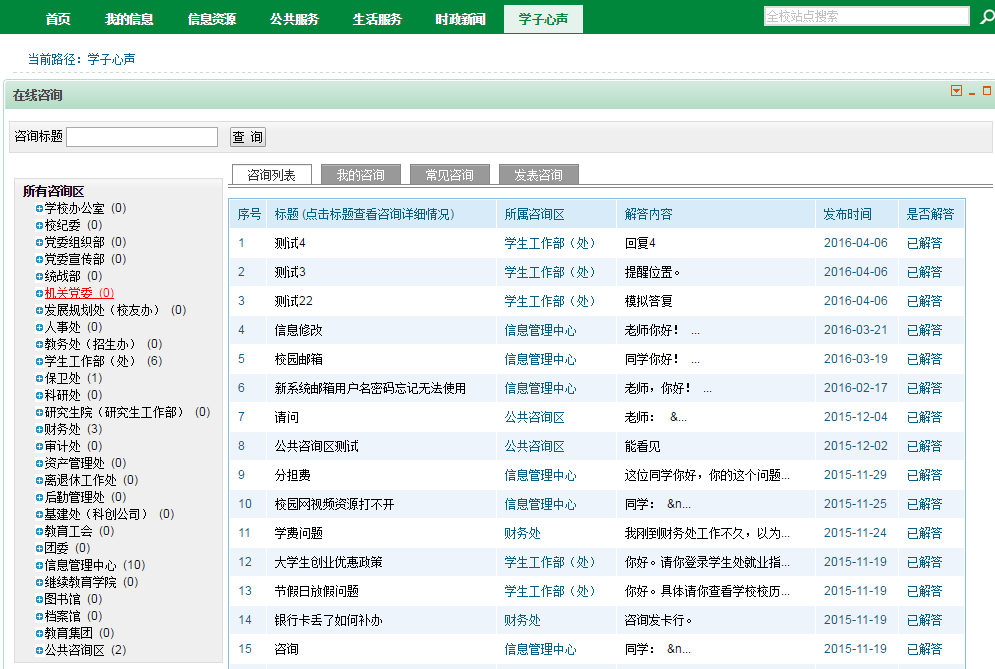The width and height of the screenshot is (995, 669).
Task: Expand the 人事处 tree node
Action: (39, 328)
